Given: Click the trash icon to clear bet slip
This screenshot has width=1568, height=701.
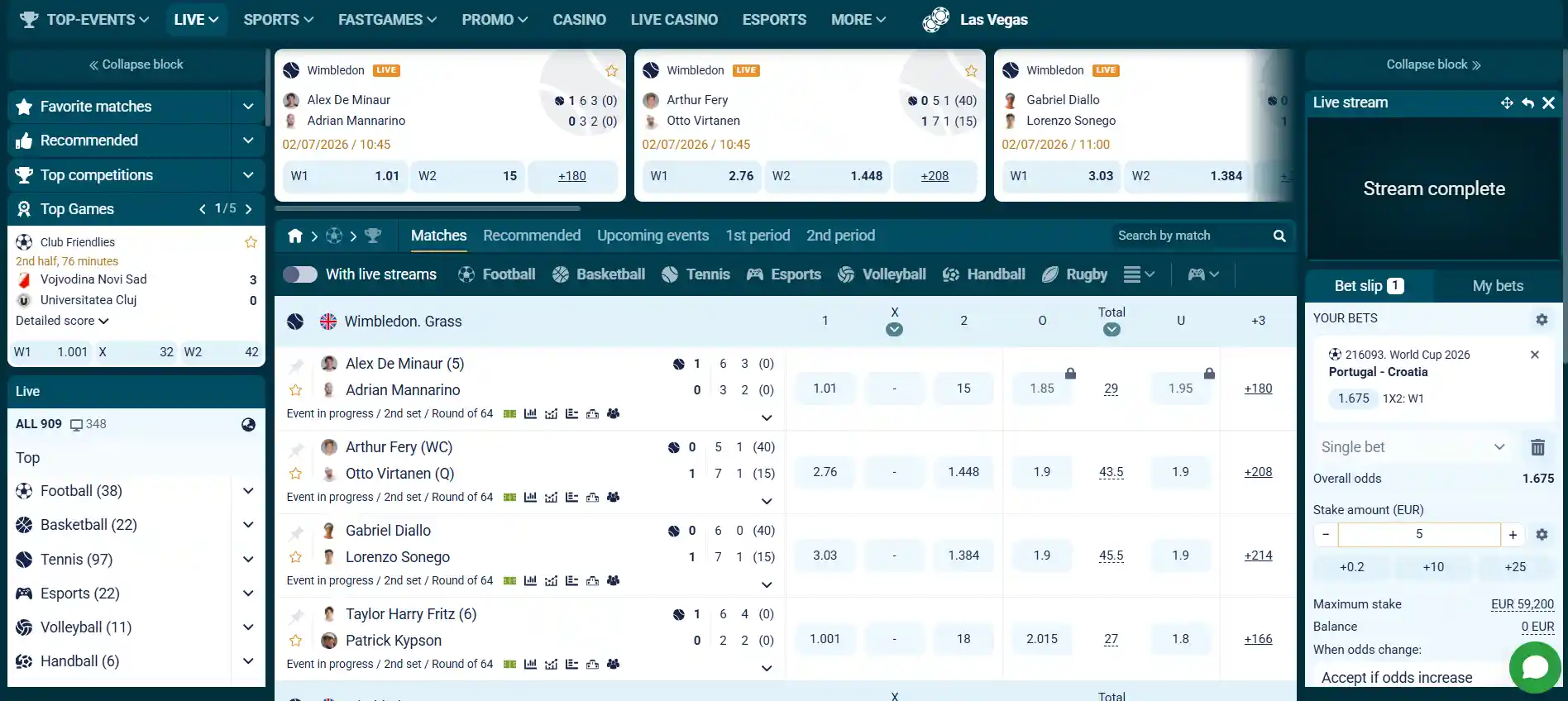Looking at the screenshot, I should point(1537,447).
